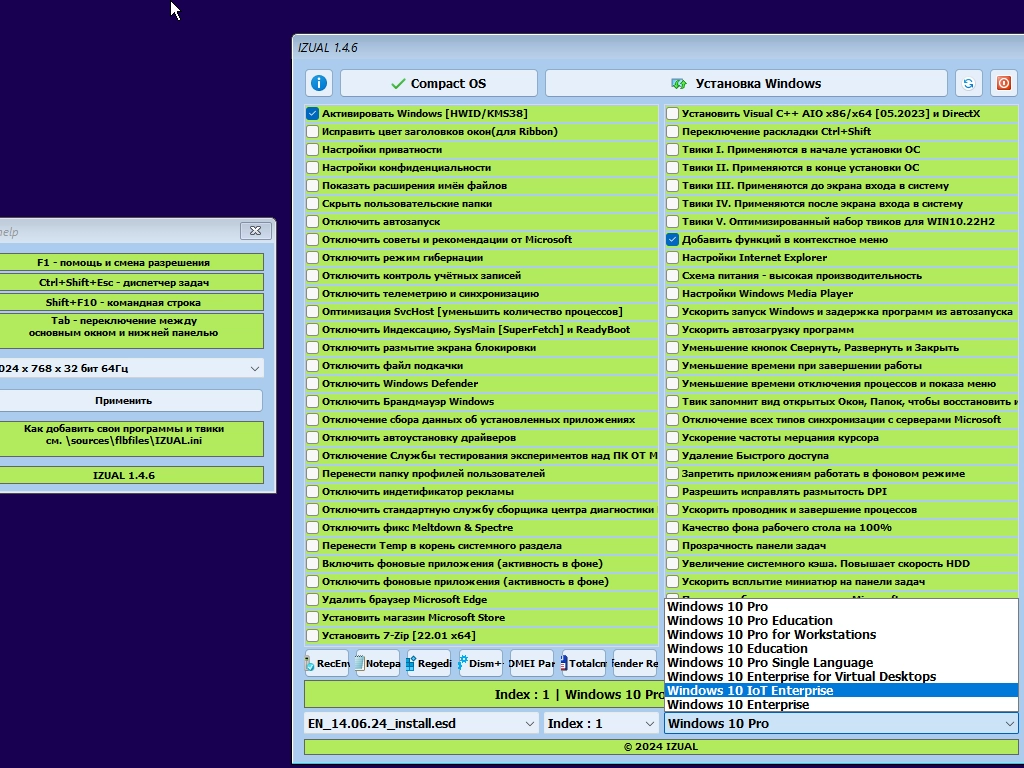Check Исправить цвет заголовков окон
This screenshot has height=768, width=1024.
pos(312,131)
